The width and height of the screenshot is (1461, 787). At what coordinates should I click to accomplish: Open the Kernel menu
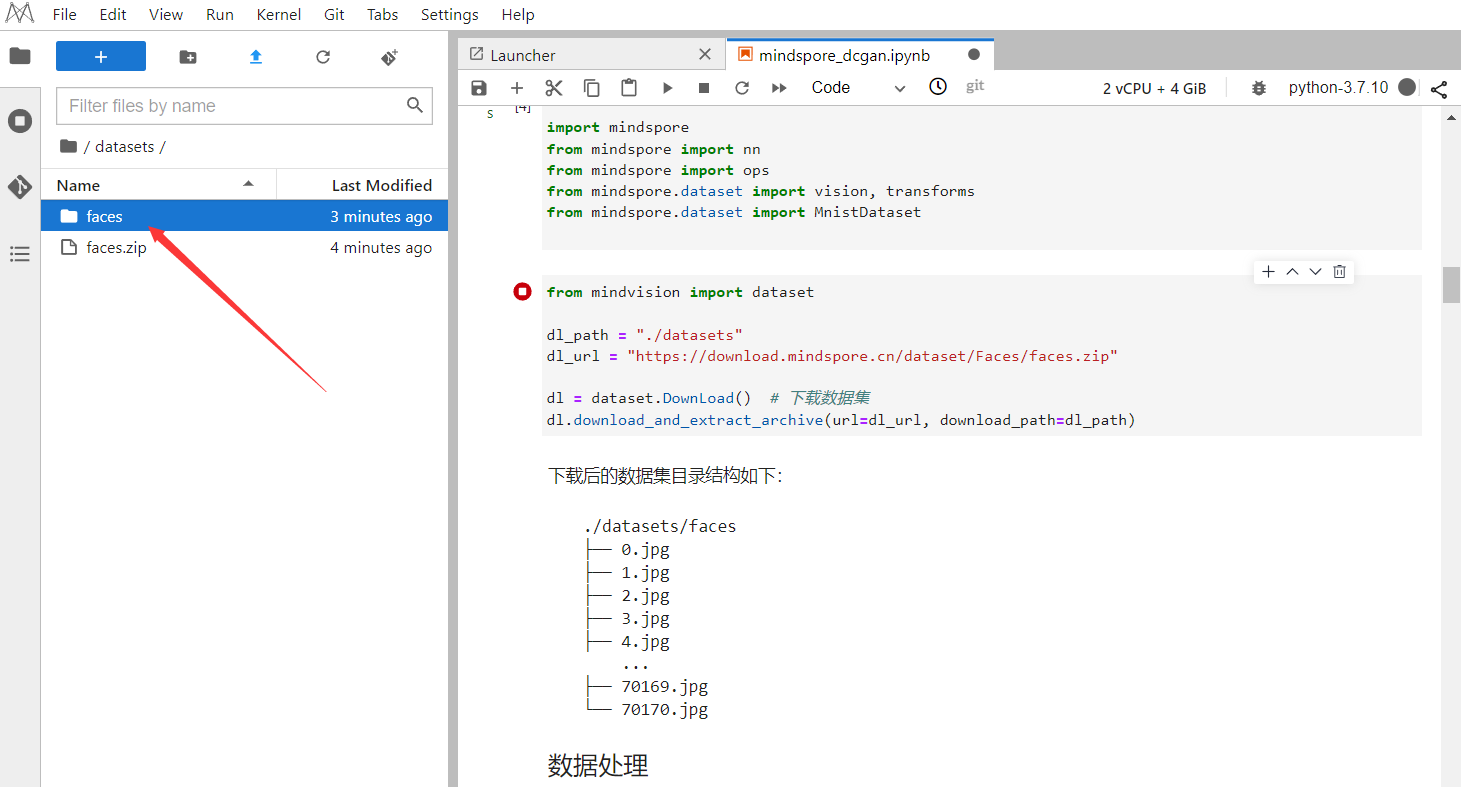click(279, 15)
